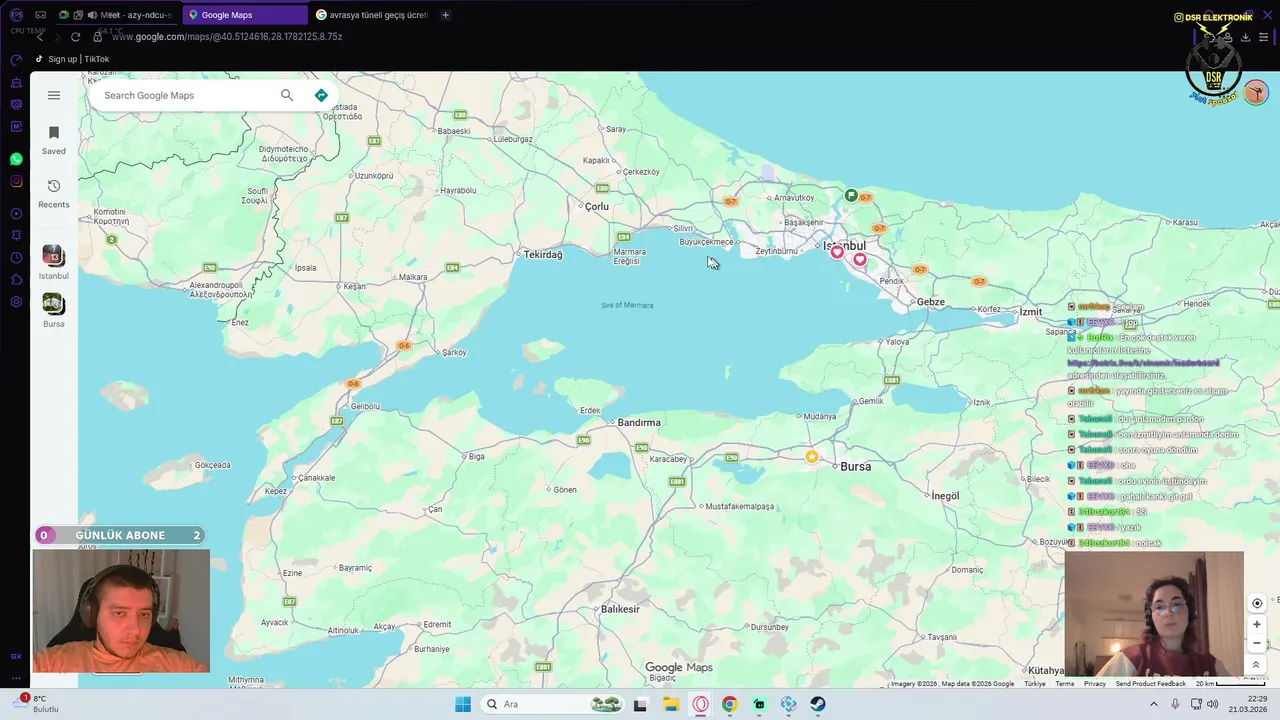The width and height of the screenshot is (1280, 720).
Task: Click the Çorlu city label
Action: (x=597, y=207)
